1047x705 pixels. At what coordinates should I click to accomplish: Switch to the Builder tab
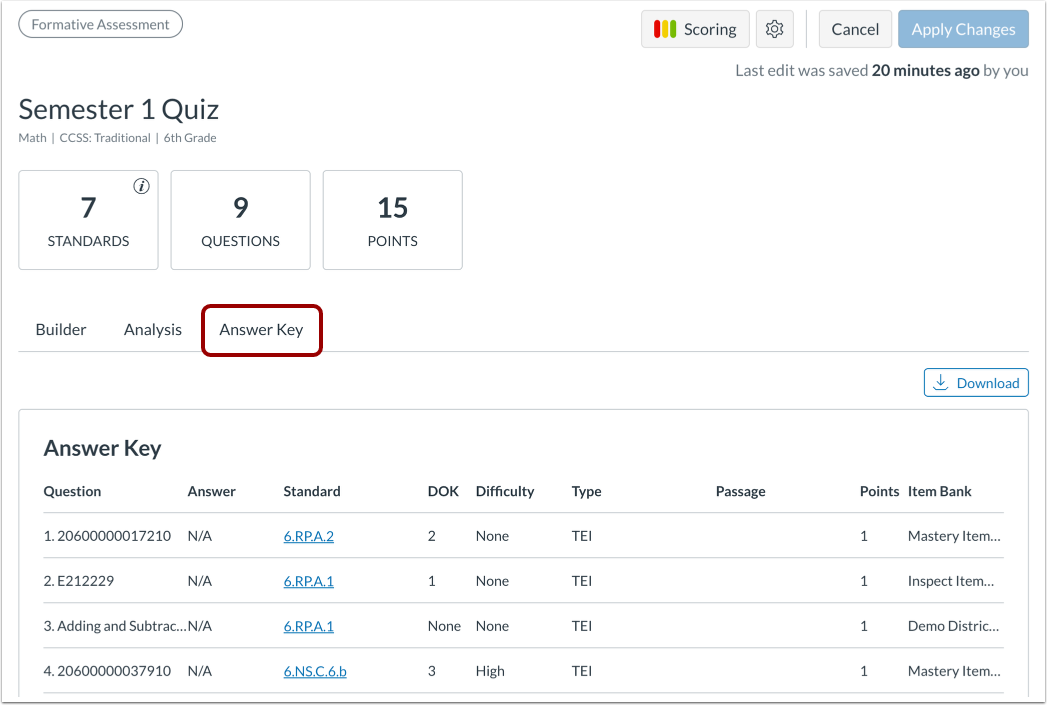[61, 329]
